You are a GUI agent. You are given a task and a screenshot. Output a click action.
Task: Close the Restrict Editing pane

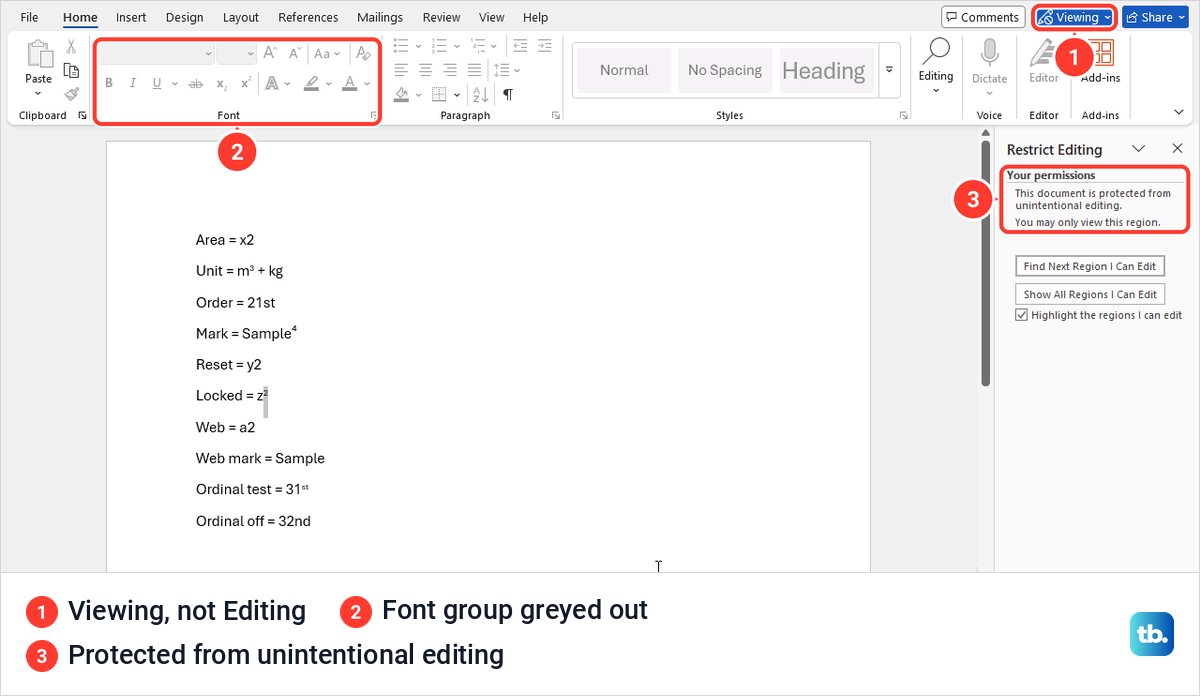click(1177, 148)
